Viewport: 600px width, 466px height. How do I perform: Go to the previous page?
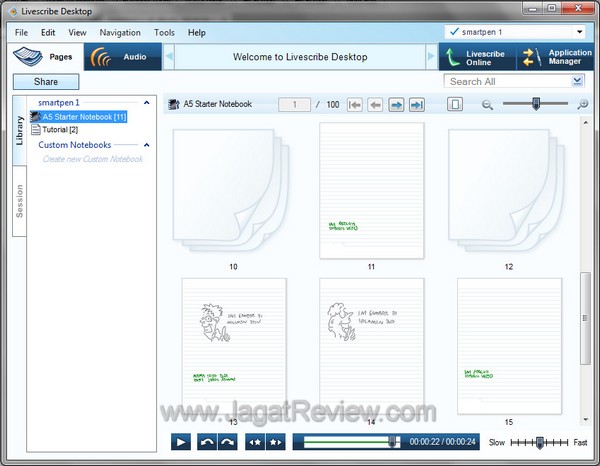pos(375,104)
